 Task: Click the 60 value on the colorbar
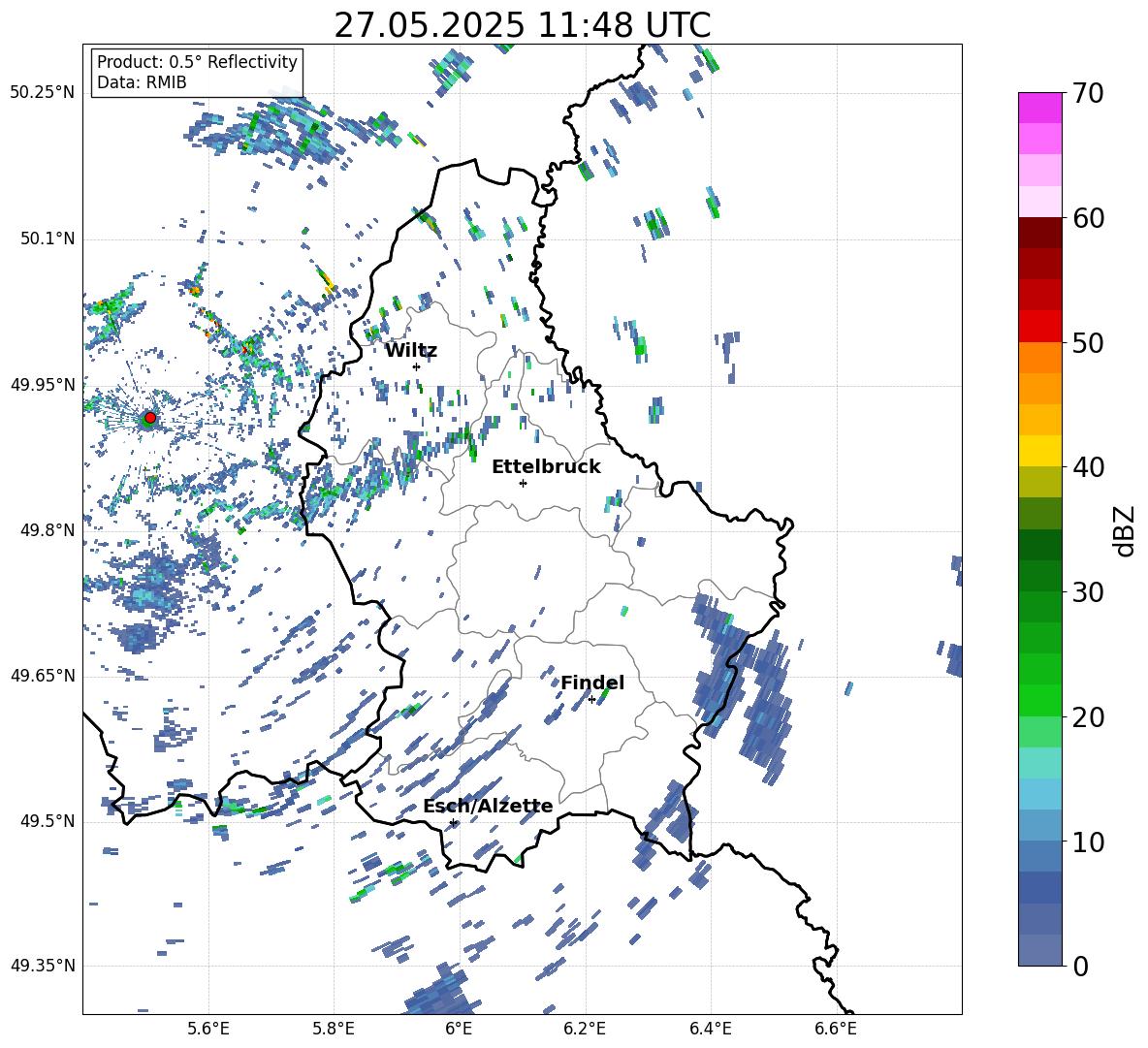tap(1087, 218)
